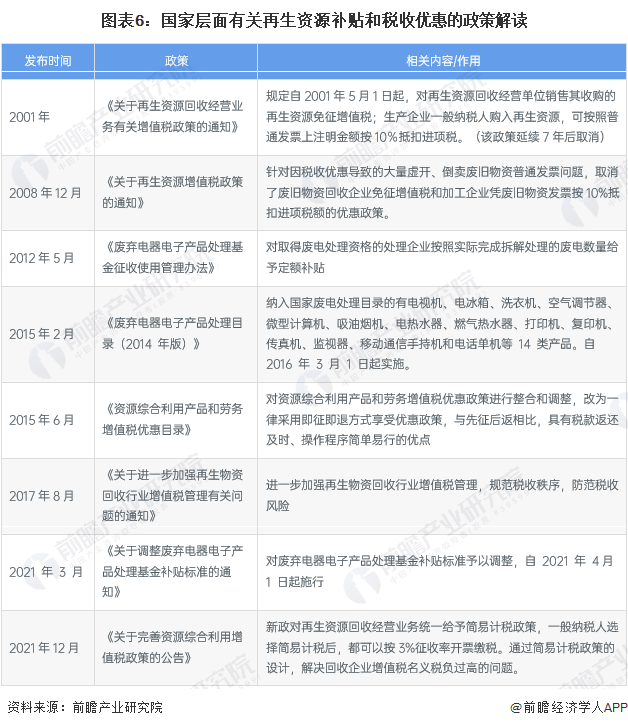Click the chart title 图表6 heading

pos(314,21)
